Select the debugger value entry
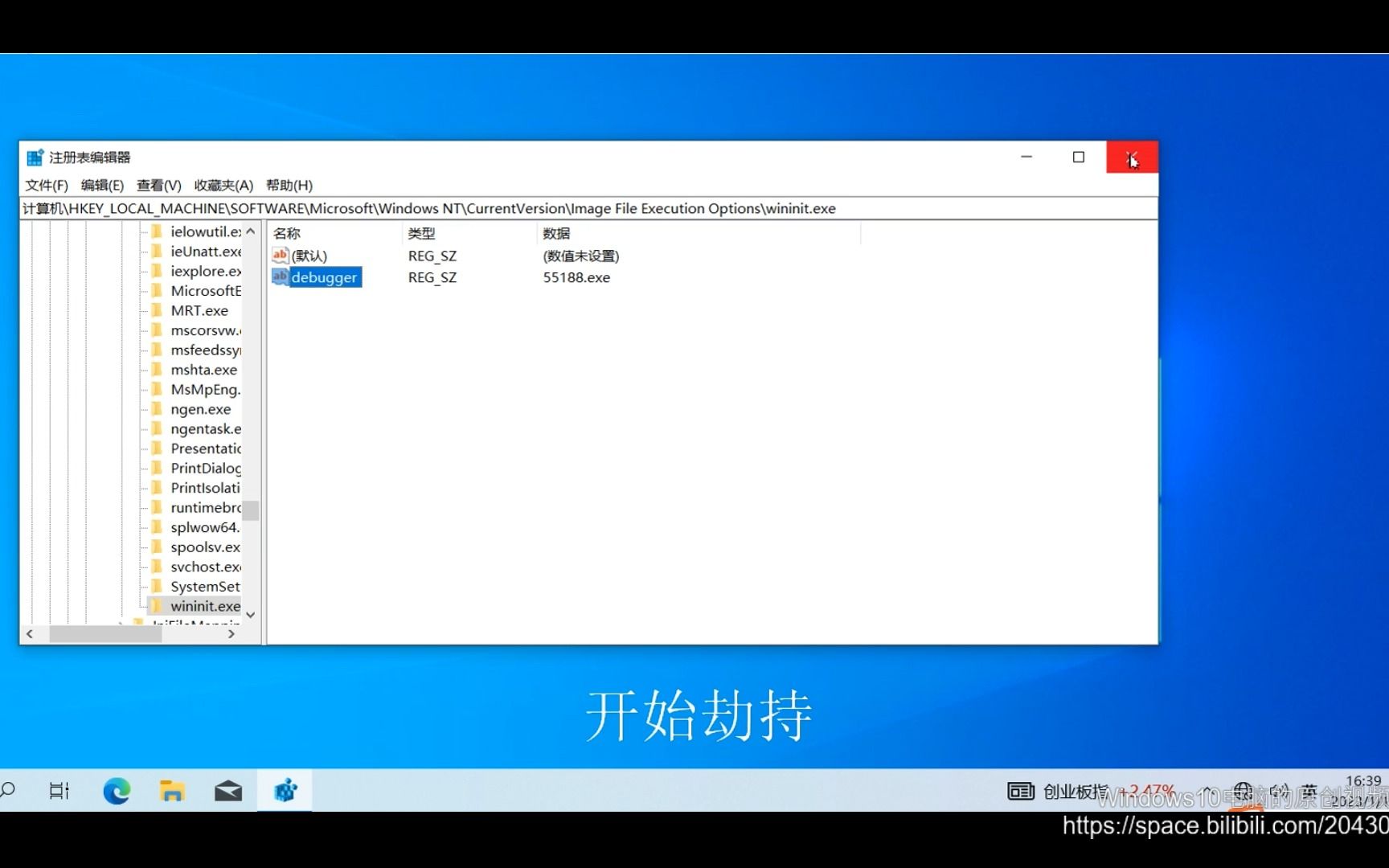Image resolution: width=1389 pixels, height=868 pixels. (324, 277)
